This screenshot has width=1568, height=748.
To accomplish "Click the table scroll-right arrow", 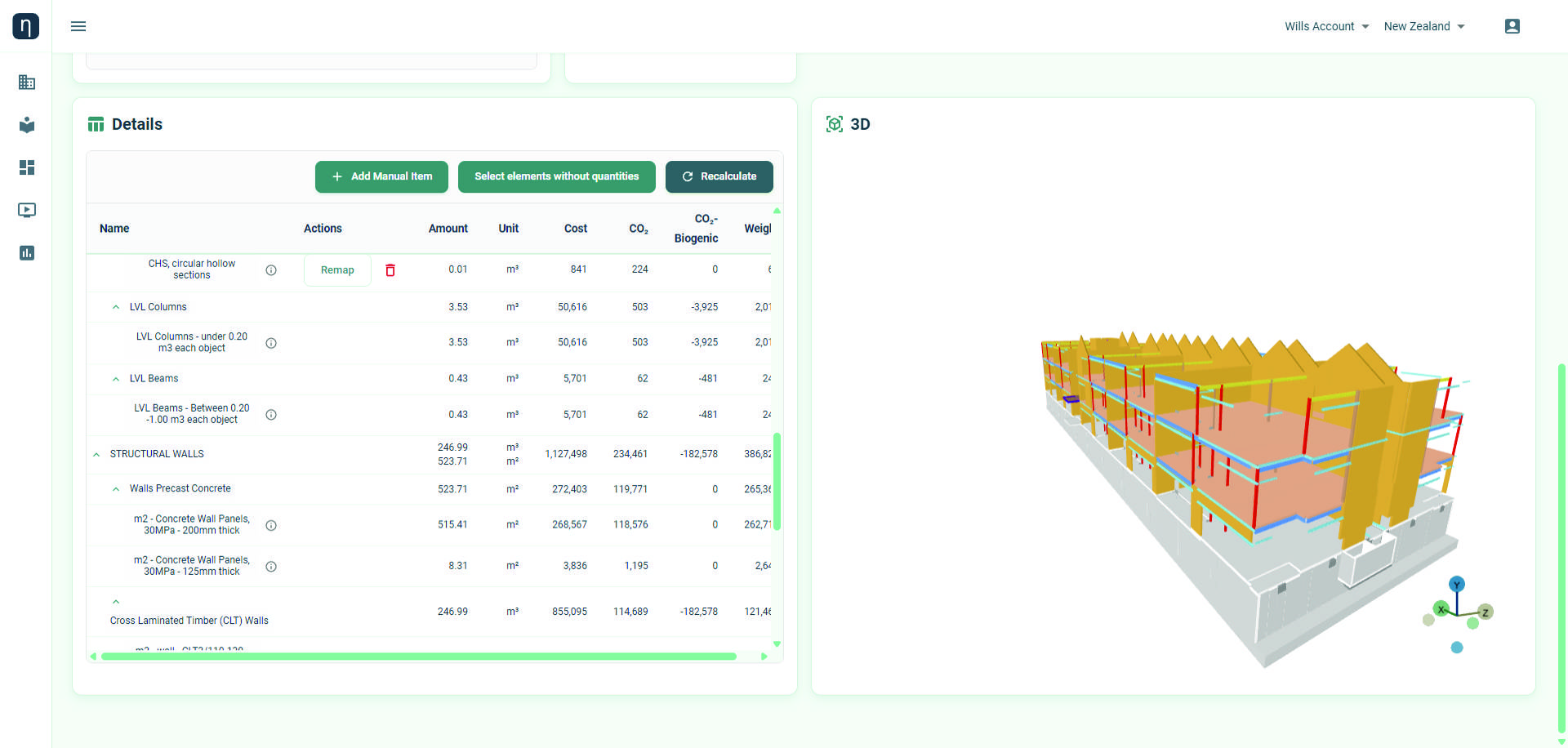I will coord(764,657).
